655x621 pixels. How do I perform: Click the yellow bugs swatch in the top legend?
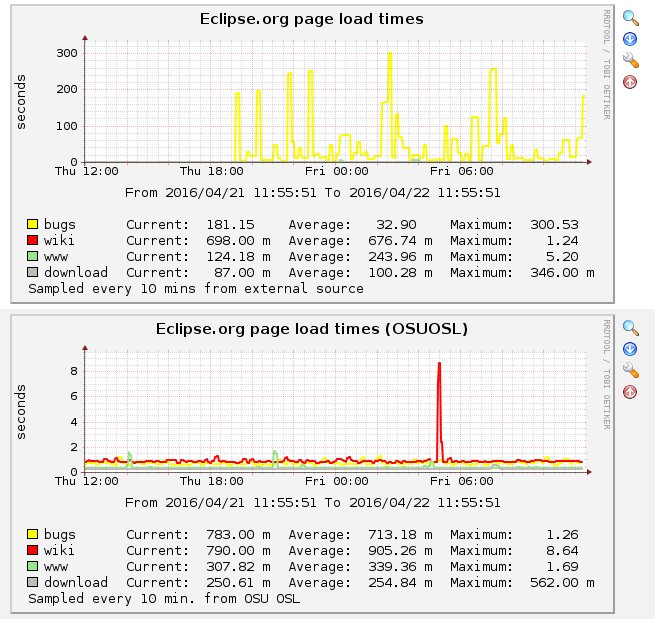(33, 224)
